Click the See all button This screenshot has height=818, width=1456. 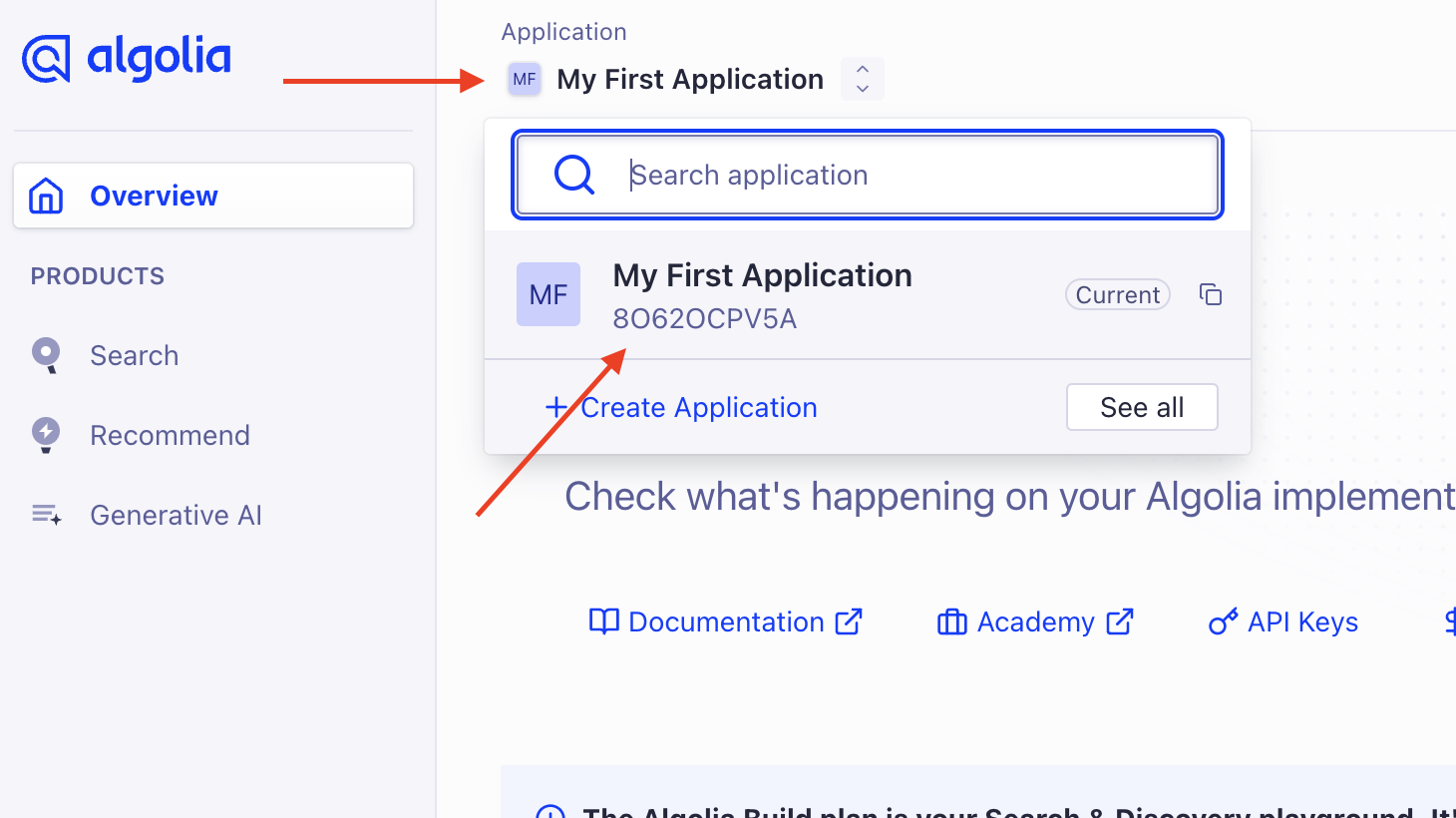1141,407
